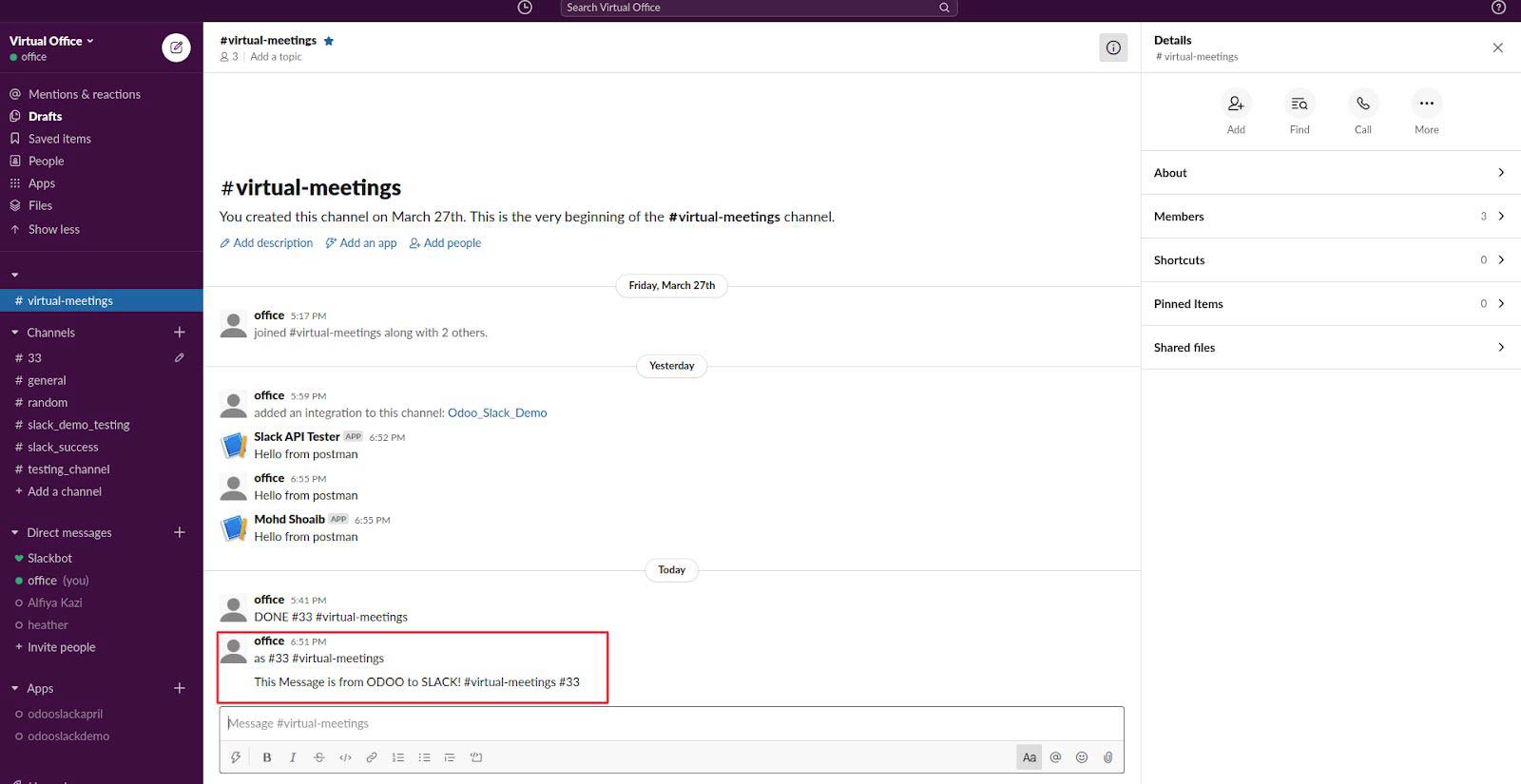This screenshot has width=1521, height=784.
Task: Open the shortcuts lightning bolt icon
Action: (x=236, y=757)
